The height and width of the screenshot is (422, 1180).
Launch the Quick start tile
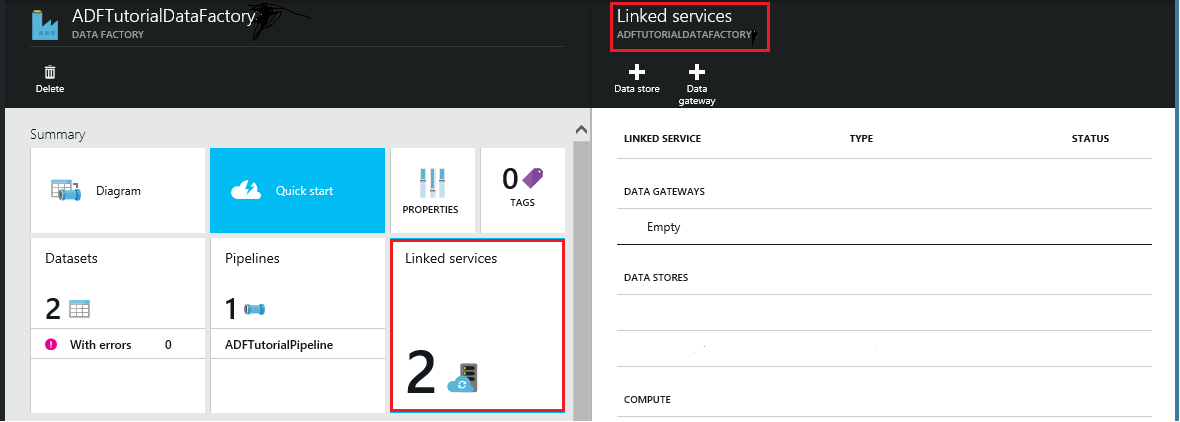[297, 190]
